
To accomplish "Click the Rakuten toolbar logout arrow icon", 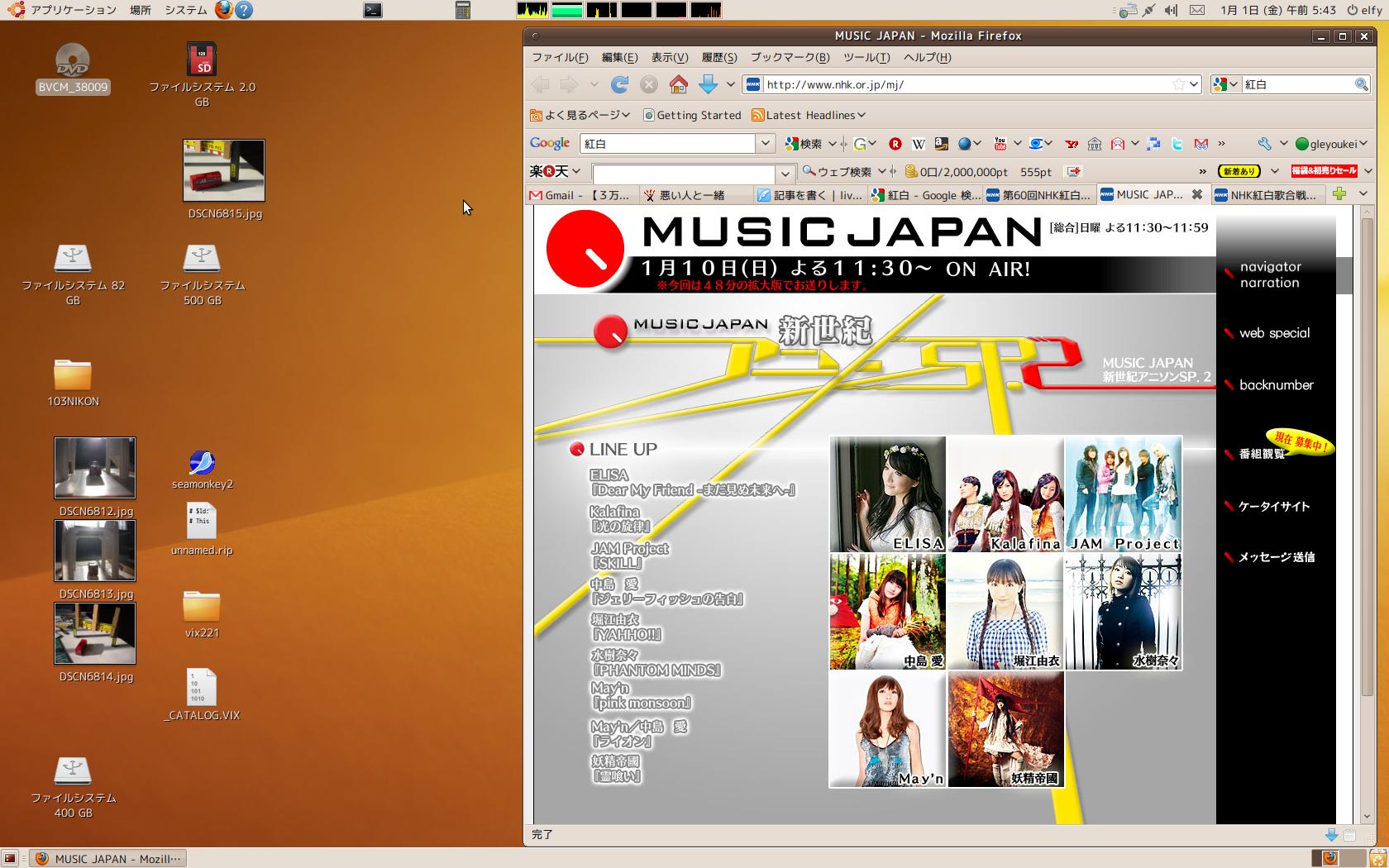I will (x=1074, y=171).
